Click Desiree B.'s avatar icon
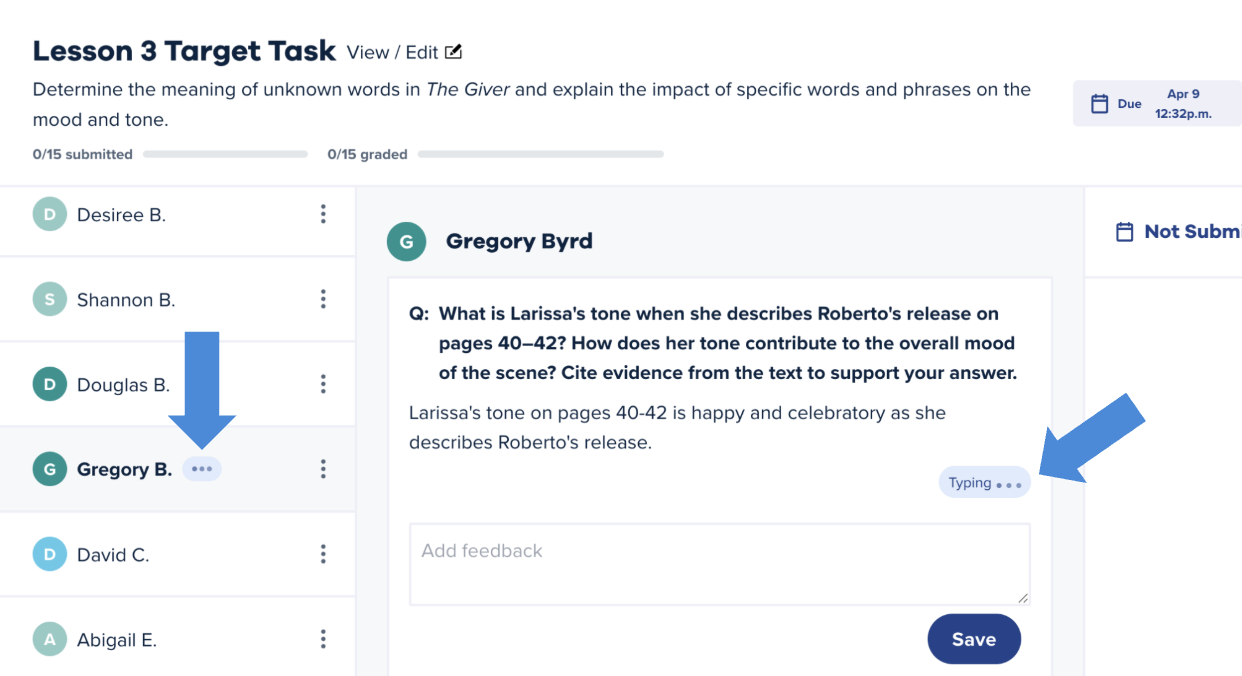1242x676 pixels. [50, 215]
